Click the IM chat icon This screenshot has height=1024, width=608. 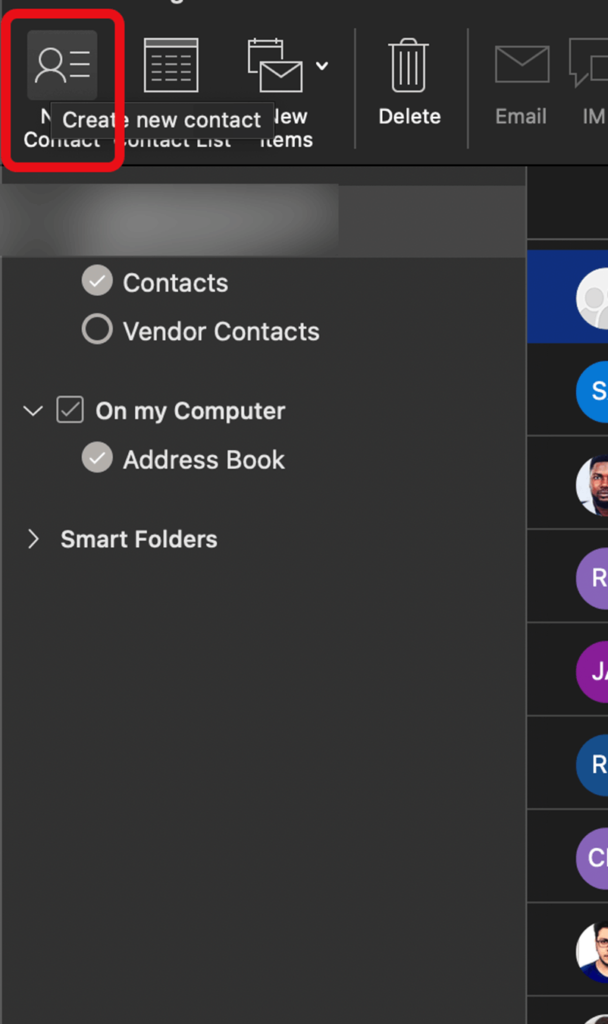(x=589, y=63)
